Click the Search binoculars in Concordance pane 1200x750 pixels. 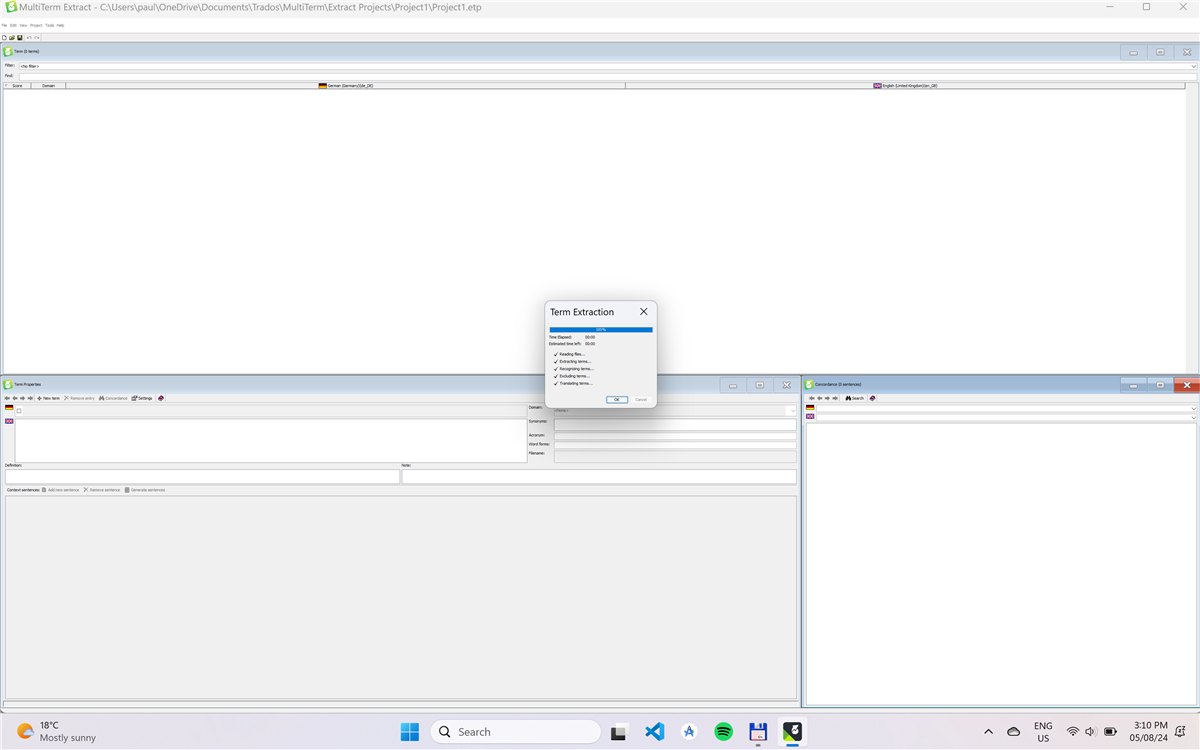pos(854,398)
